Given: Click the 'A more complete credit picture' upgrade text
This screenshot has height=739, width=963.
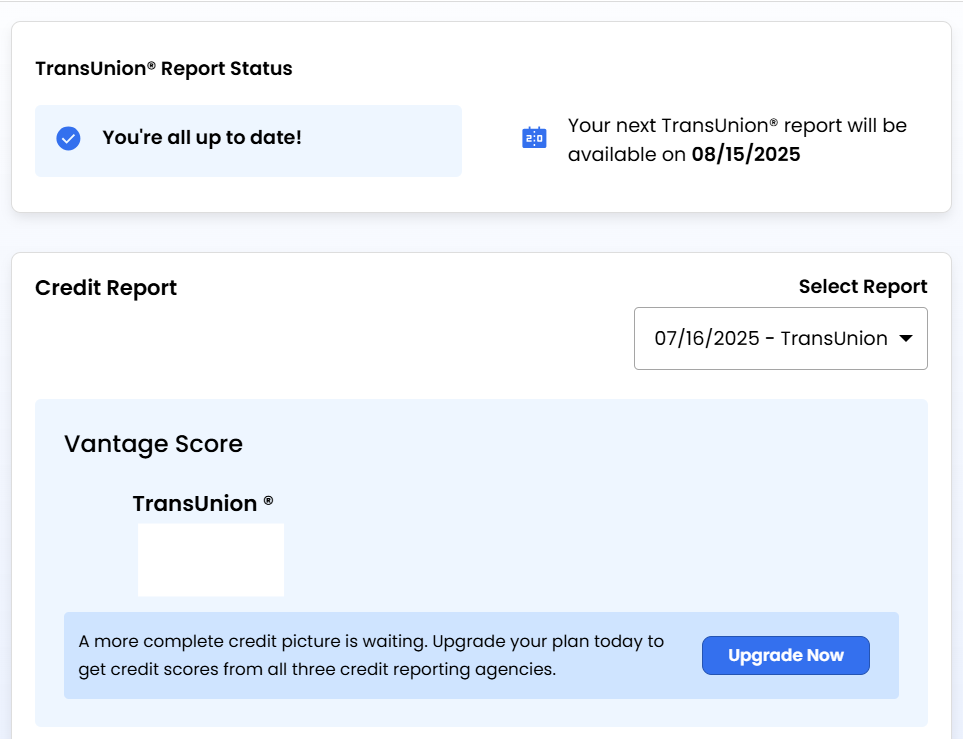Looking at the screenshot, I should tap(371, 655).
